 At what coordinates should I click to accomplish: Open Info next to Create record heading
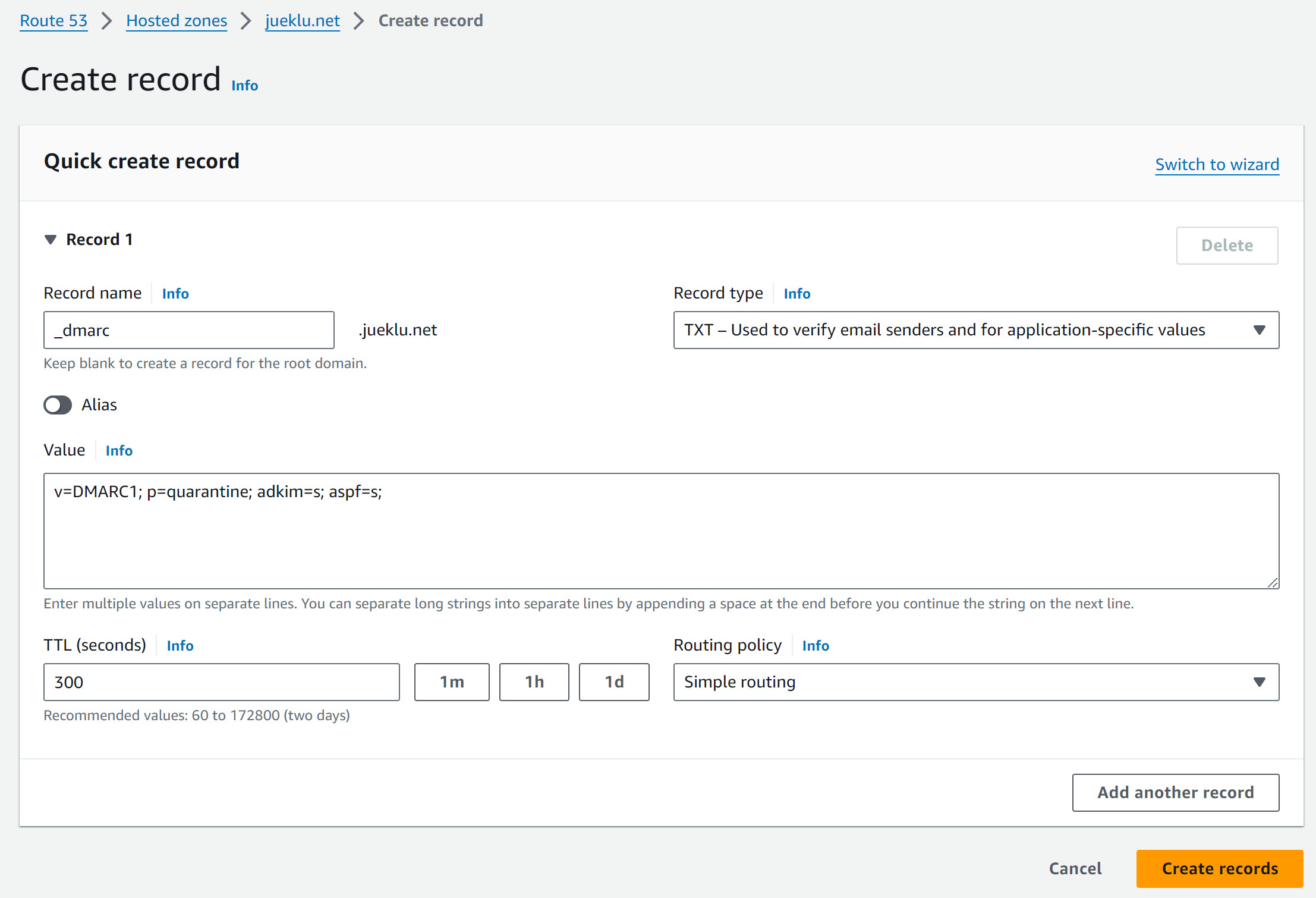[x=244, y=86]
